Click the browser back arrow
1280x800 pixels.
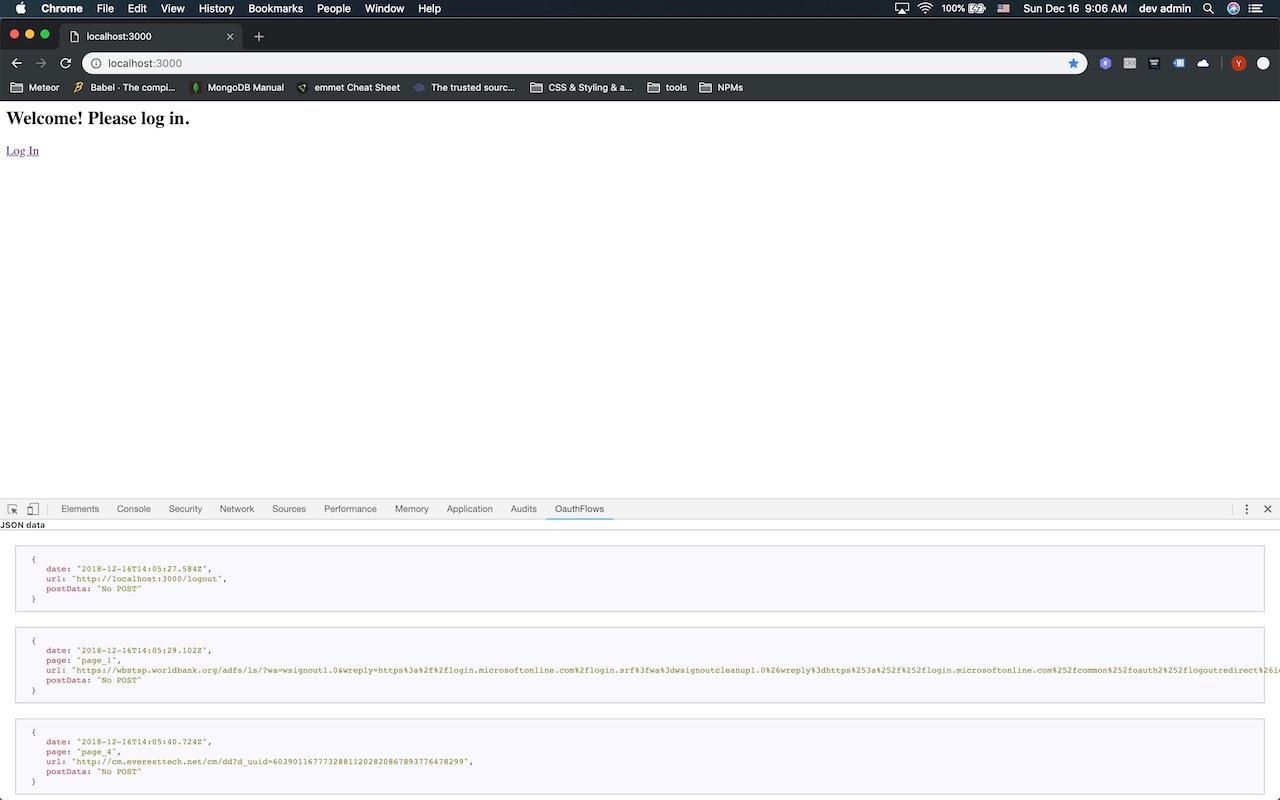(x=17, y=63)
